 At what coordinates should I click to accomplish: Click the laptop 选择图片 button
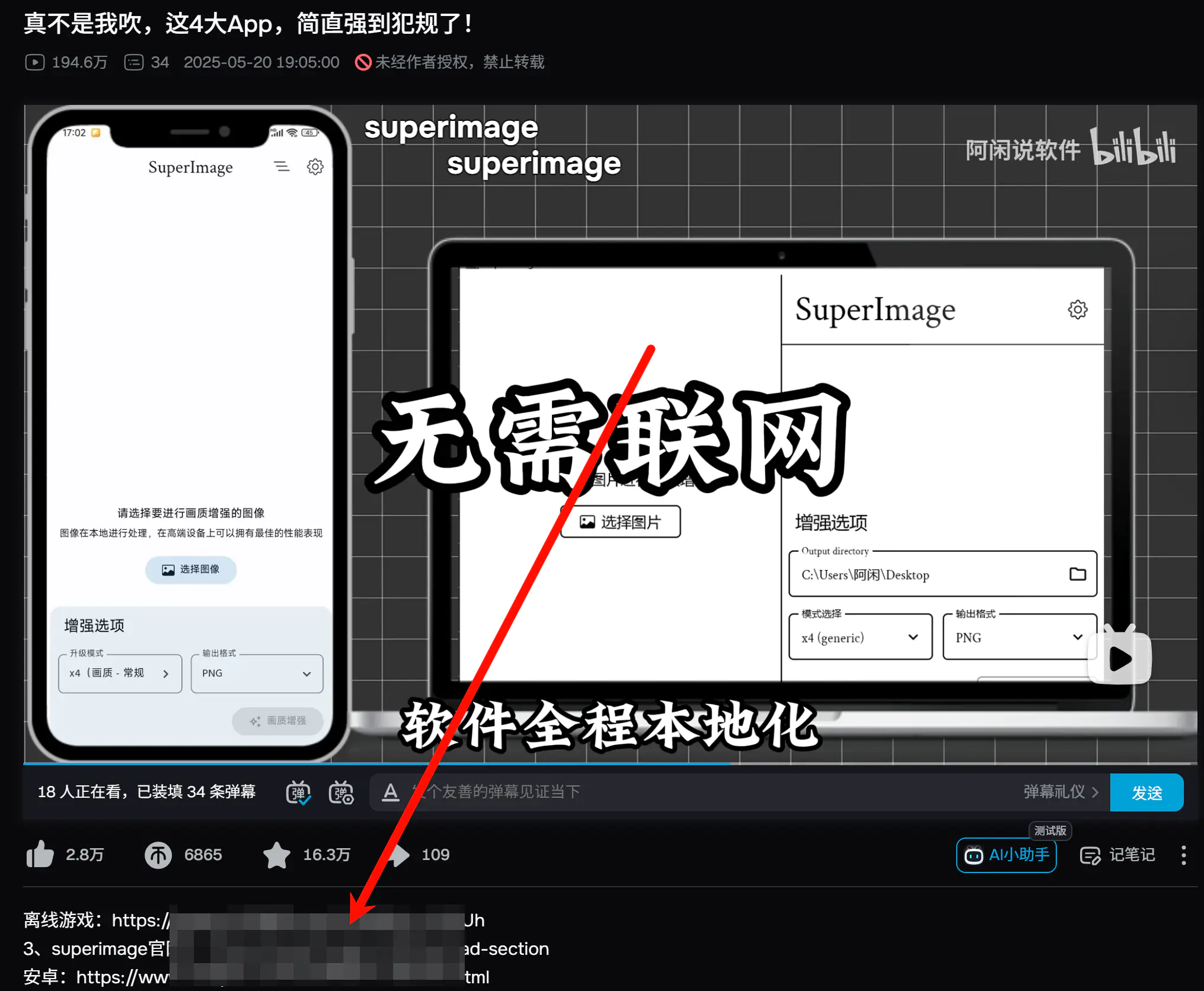[x=620, y=522]
